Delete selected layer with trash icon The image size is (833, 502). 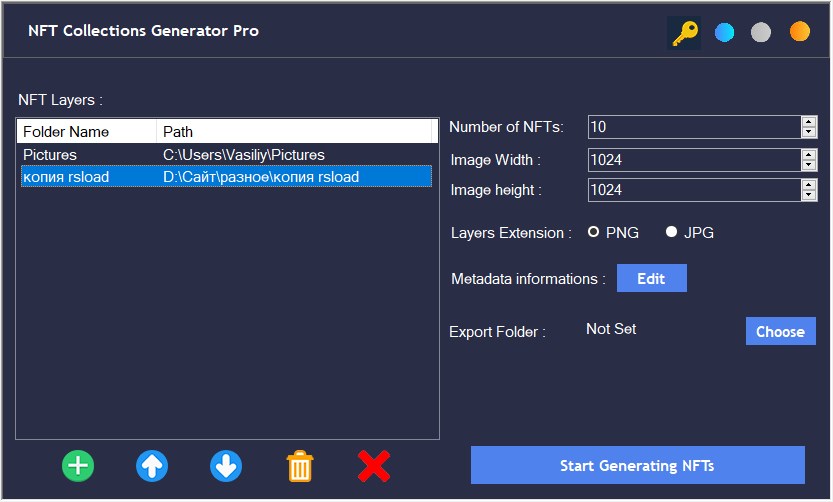click(300, 466)
